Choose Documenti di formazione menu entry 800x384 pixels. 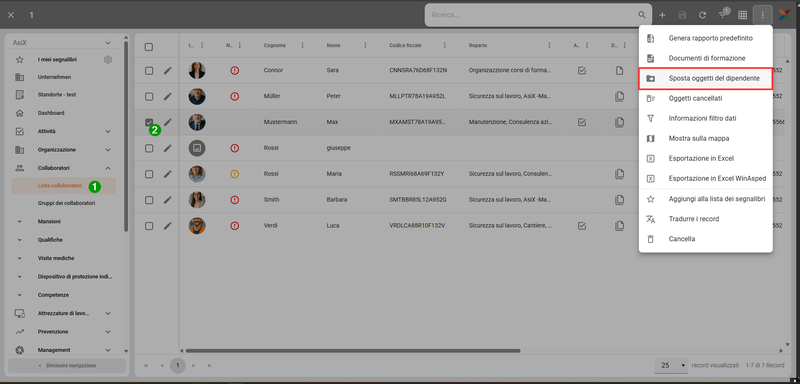(706, 58)
